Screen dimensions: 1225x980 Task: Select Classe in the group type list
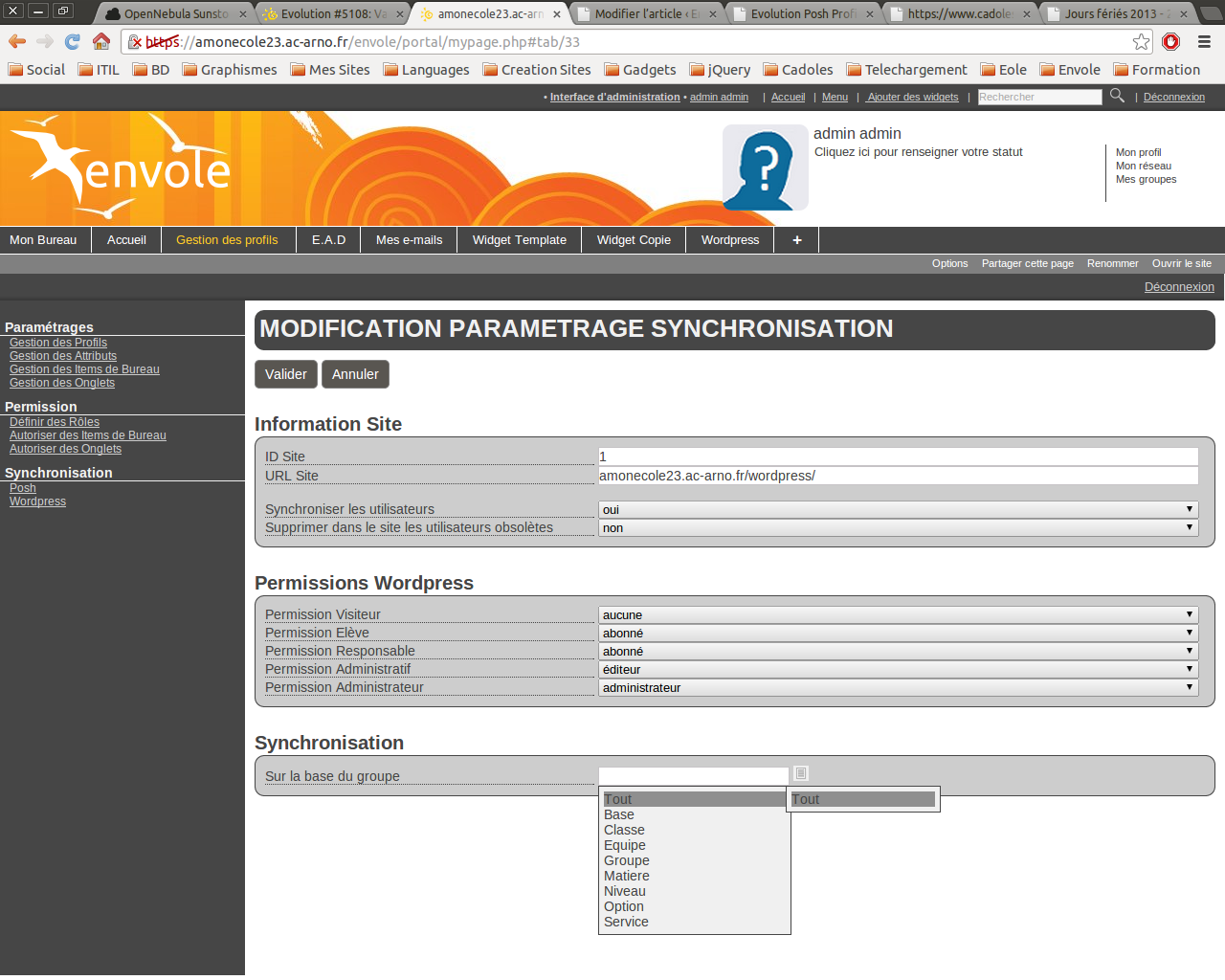pyautogui.click(x=624, y=831)
